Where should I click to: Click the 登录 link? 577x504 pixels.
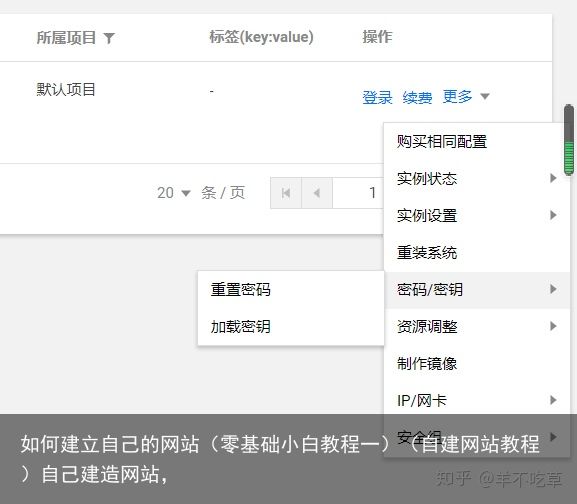coord(377,97)
